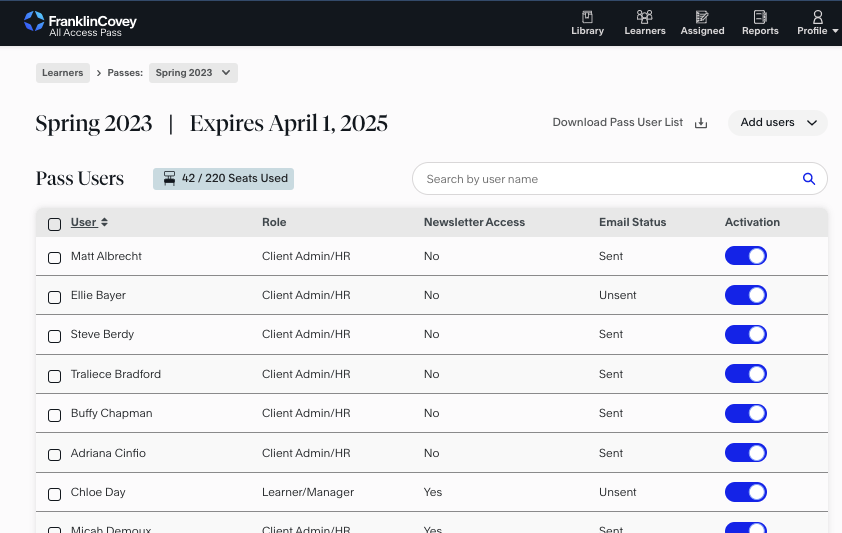Click Download Pass User List link
This screenshot has width=842, height=533.
[617, 123]
